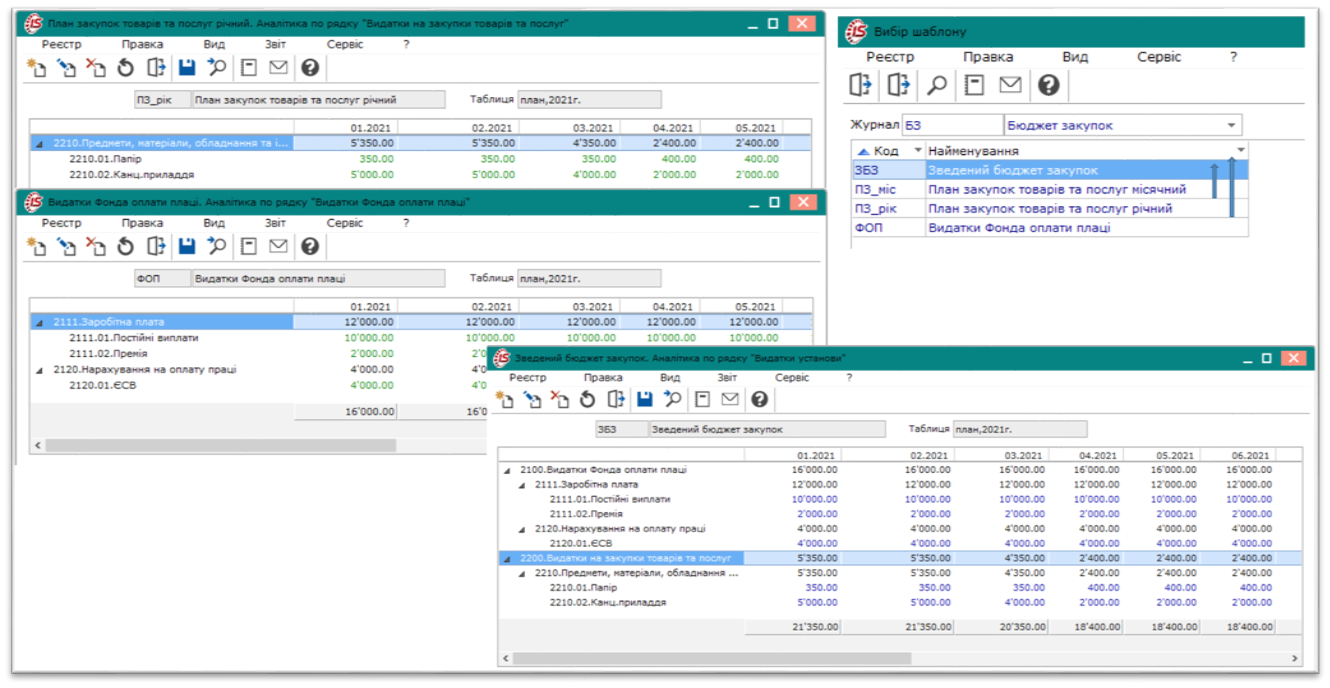The height and width of the screenshot is (688, 1330).
Task: Click the magnifier search icon in Вибір шаблону
Action: (x=937, y=86)
